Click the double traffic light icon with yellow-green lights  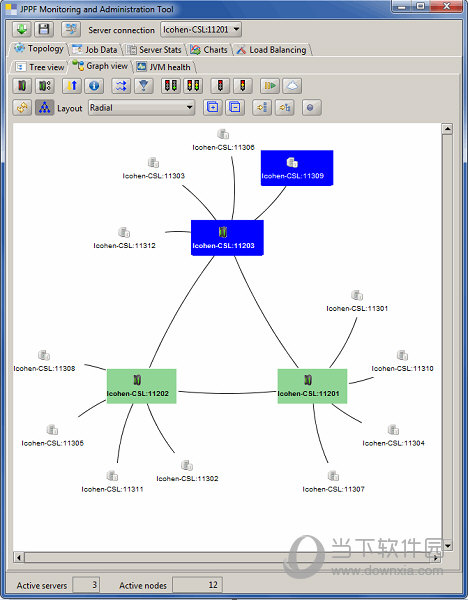click(193, 86)
